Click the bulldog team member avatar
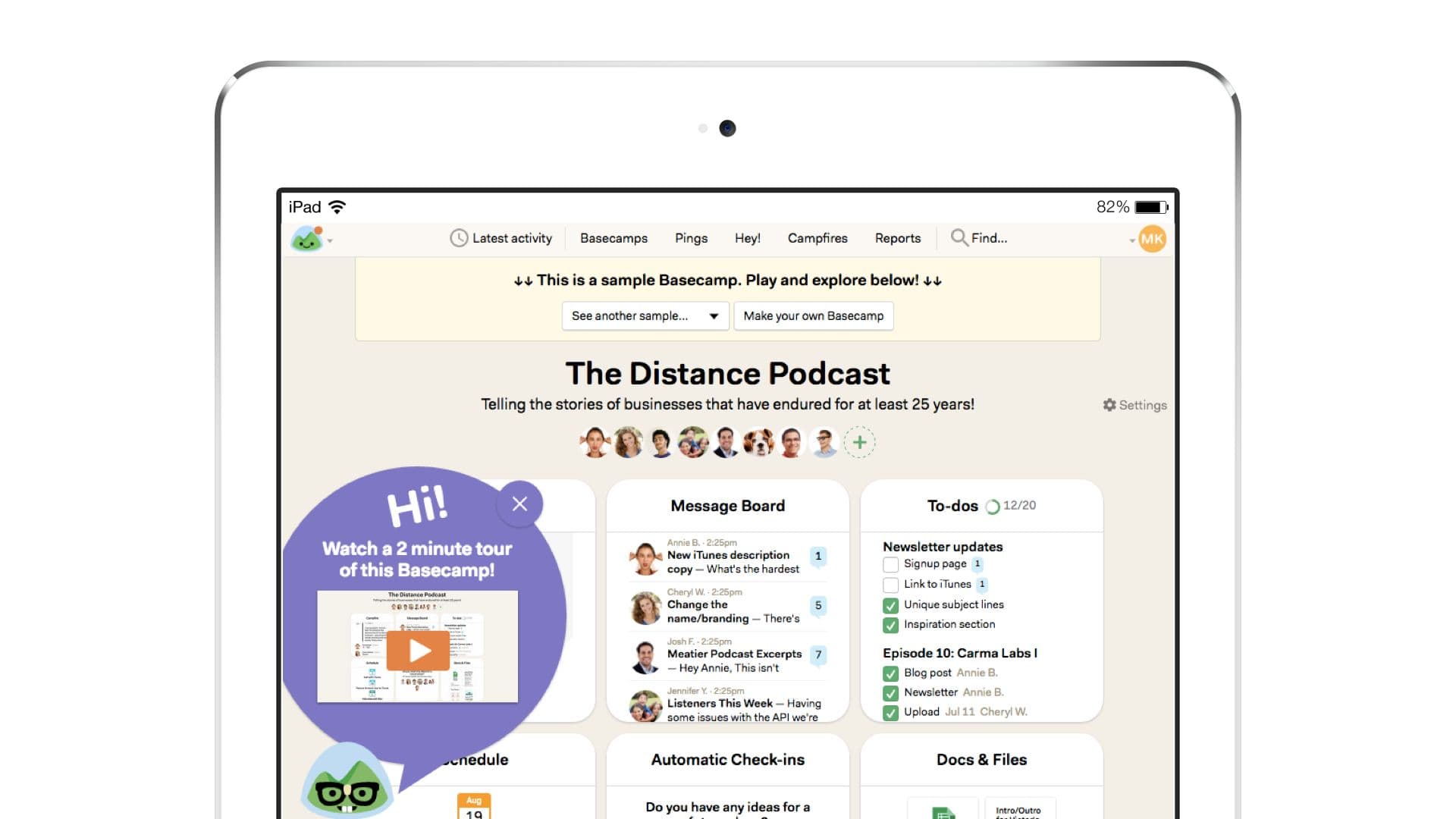Screen dimensions: 1456x819 point(758,442)
